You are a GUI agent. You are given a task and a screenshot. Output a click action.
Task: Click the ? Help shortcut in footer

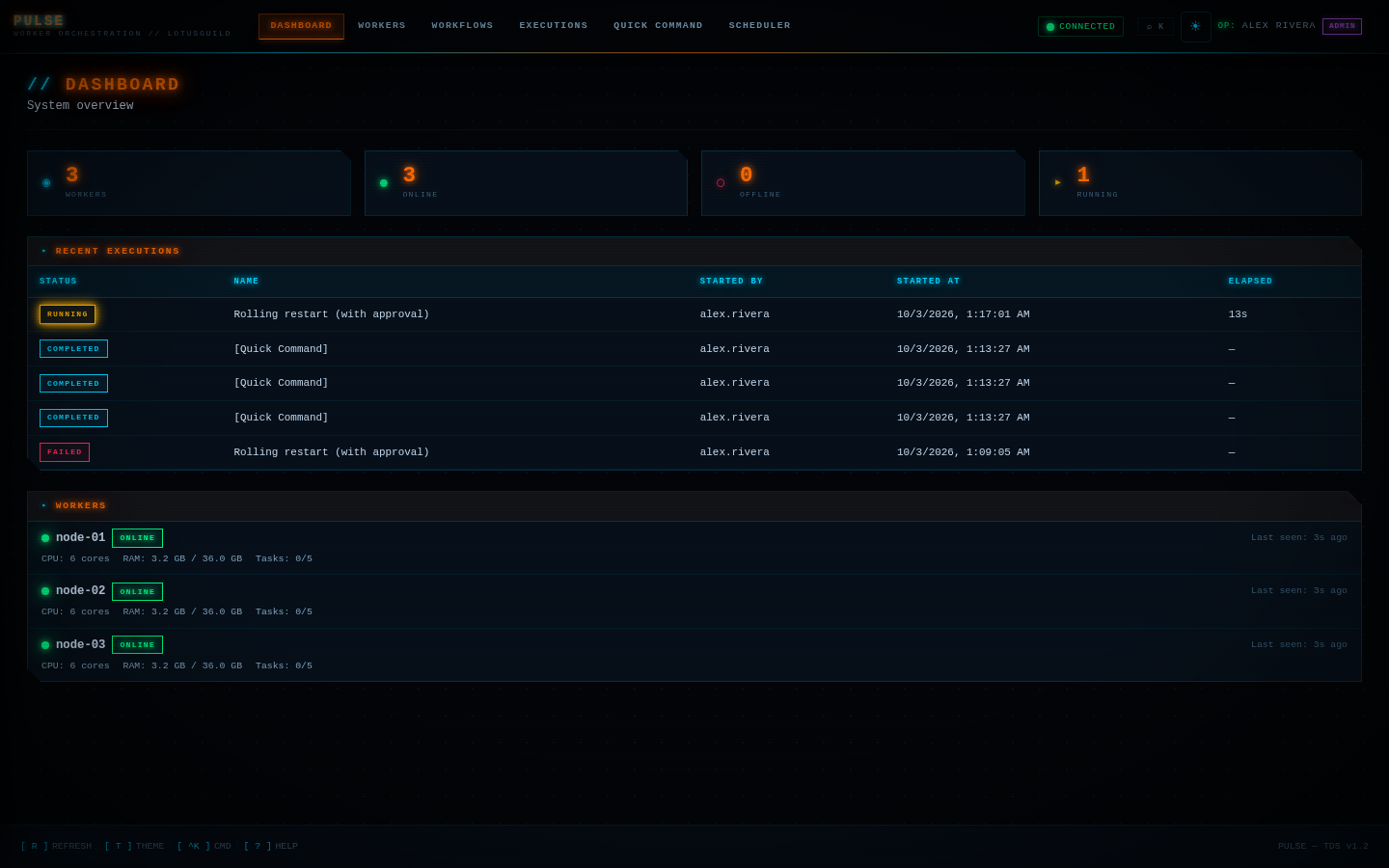pos(270,847)
